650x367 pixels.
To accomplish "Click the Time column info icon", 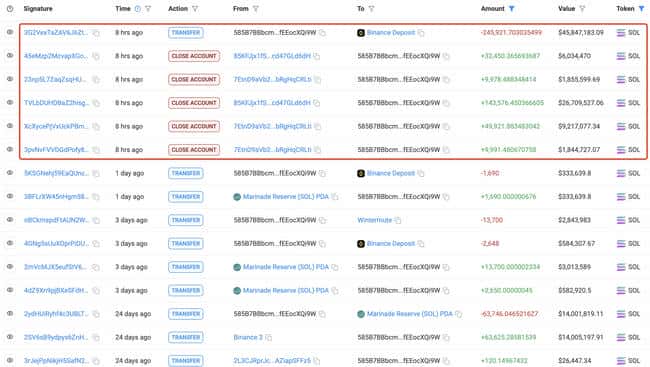I will coord(138,9).
